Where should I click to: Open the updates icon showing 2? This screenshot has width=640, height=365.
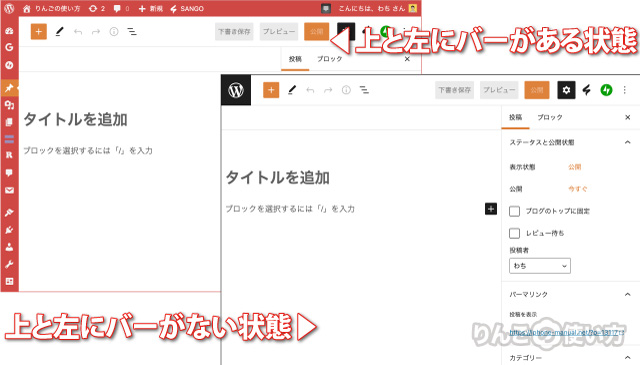pyautogui.click(x=97, y=9)
